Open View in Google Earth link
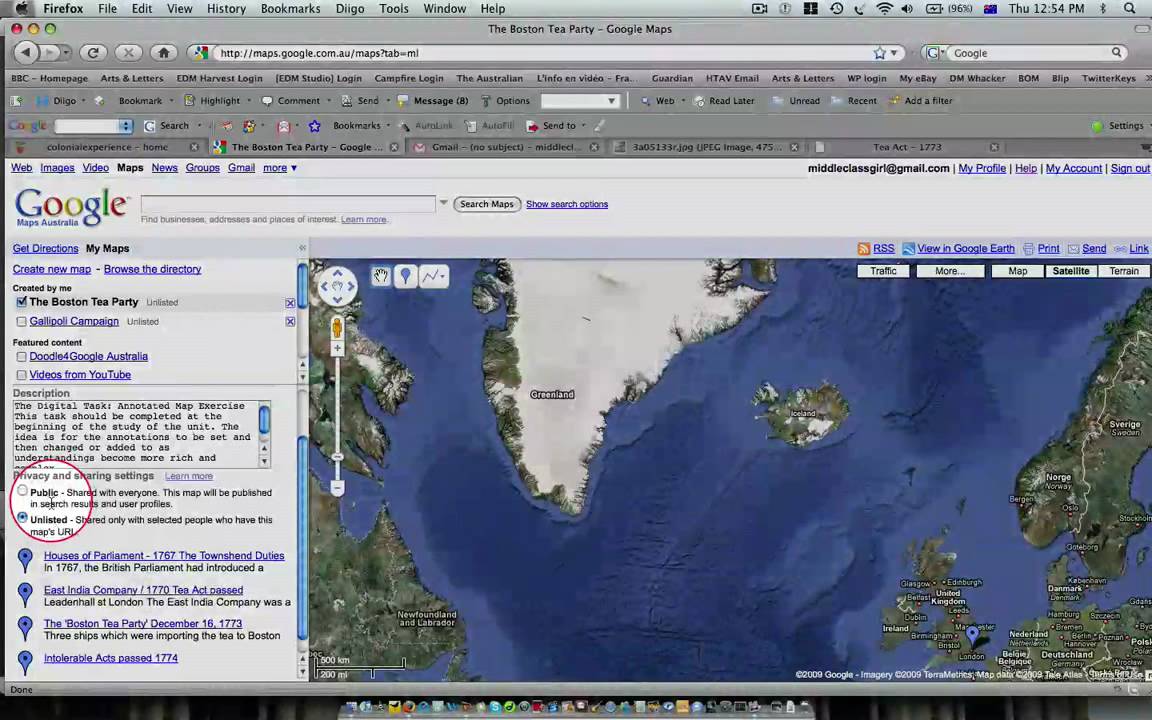Viewport: 1152px width, 720px height. click(x=965, y=249)
